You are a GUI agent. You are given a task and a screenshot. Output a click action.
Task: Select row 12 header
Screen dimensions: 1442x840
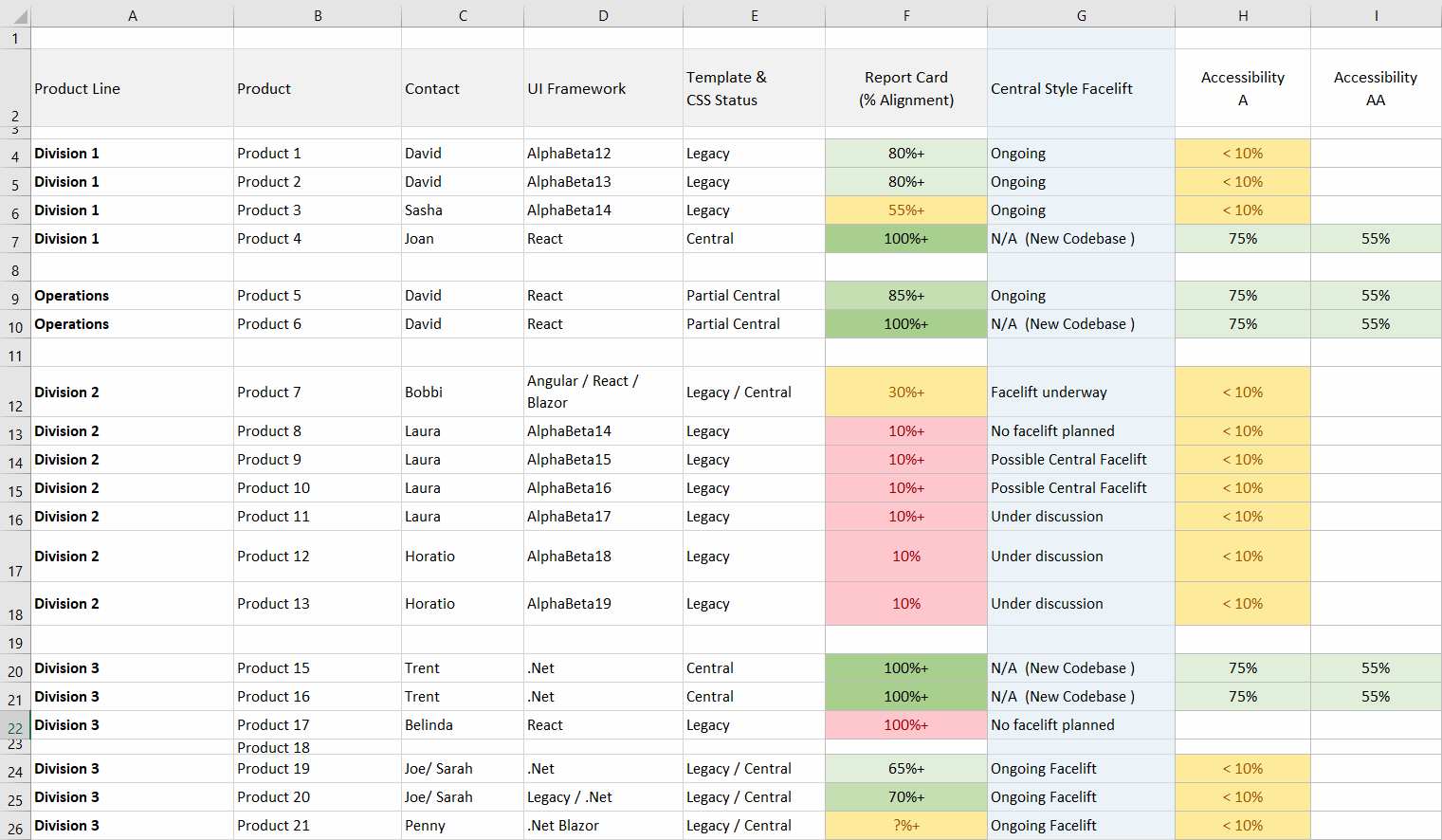(15, 392)
